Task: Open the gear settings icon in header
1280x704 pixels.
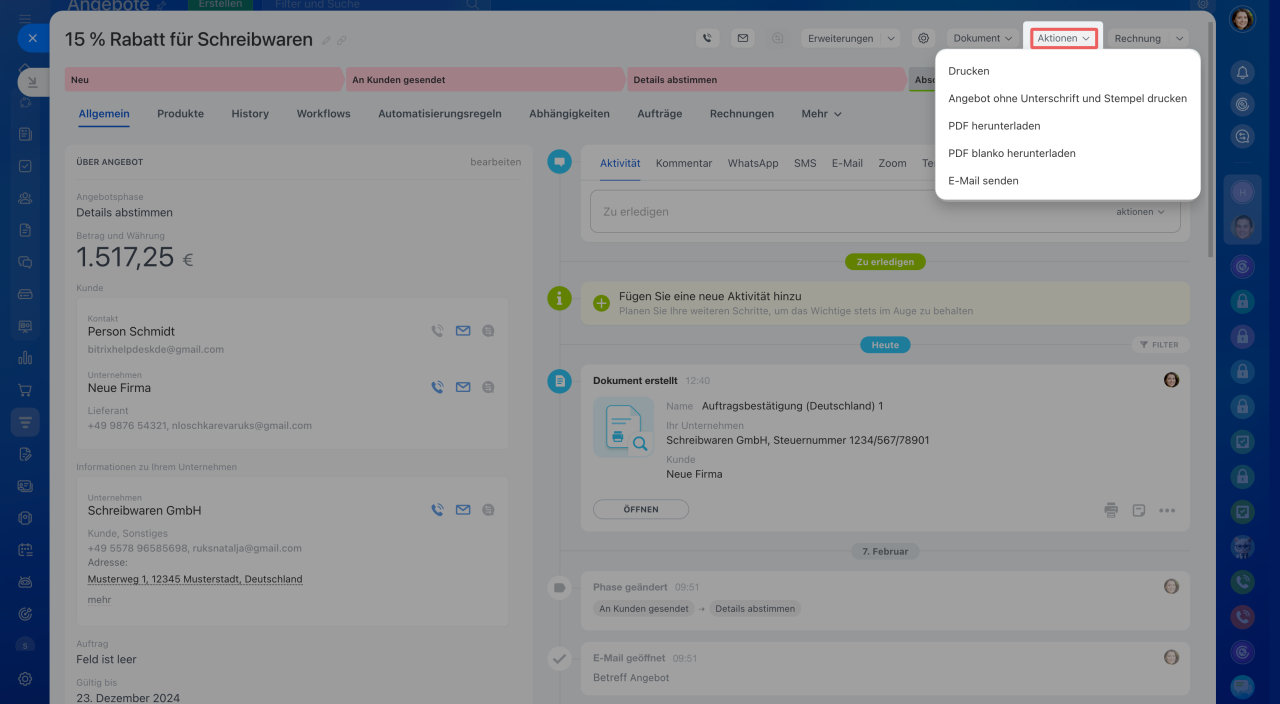Action: [923, 38]
